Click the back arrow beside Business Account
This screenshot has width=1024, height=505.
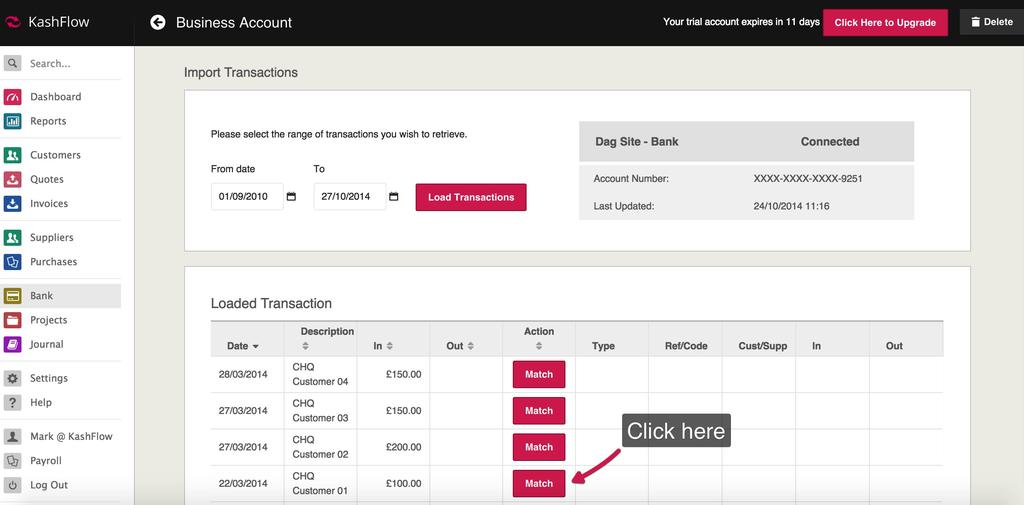click(158, 22)
